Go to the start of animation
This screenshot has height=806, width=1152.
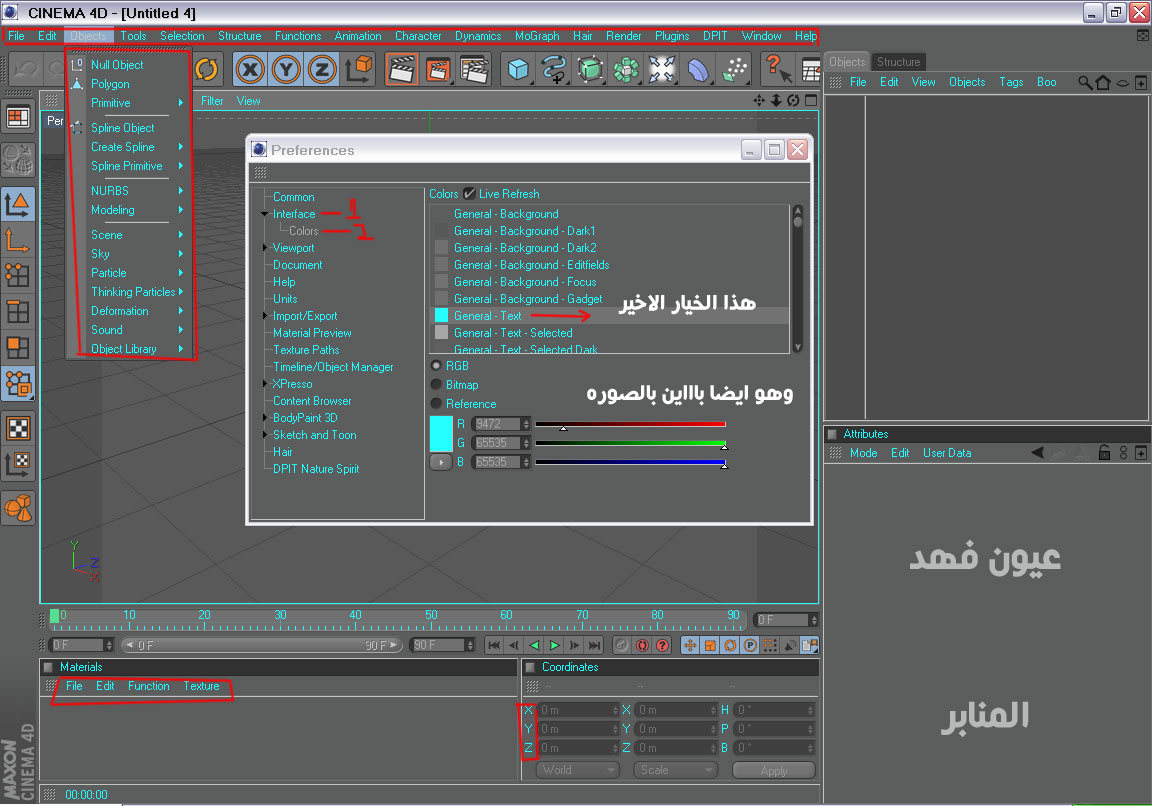pyautogui.click(x=494, y=646)
